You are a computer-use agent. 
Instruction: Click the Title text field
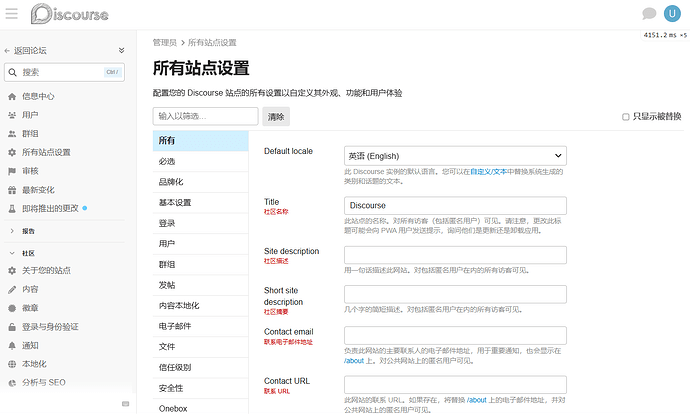coord(455,205)
